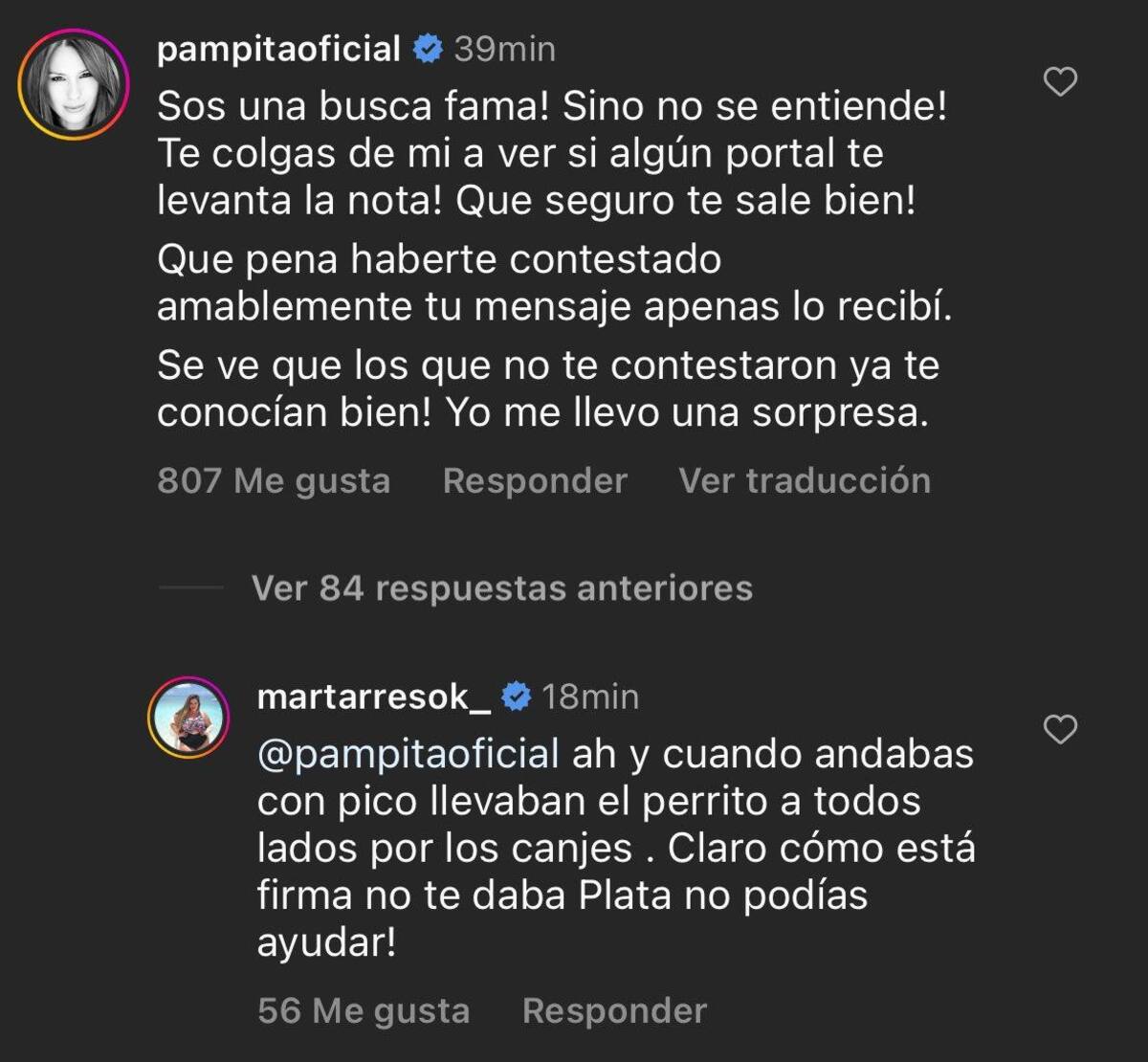The width and height of the screenshot is (1148, 1062).
Task: View the 56 Me gusta list
Action: (x=362, y=1009)
